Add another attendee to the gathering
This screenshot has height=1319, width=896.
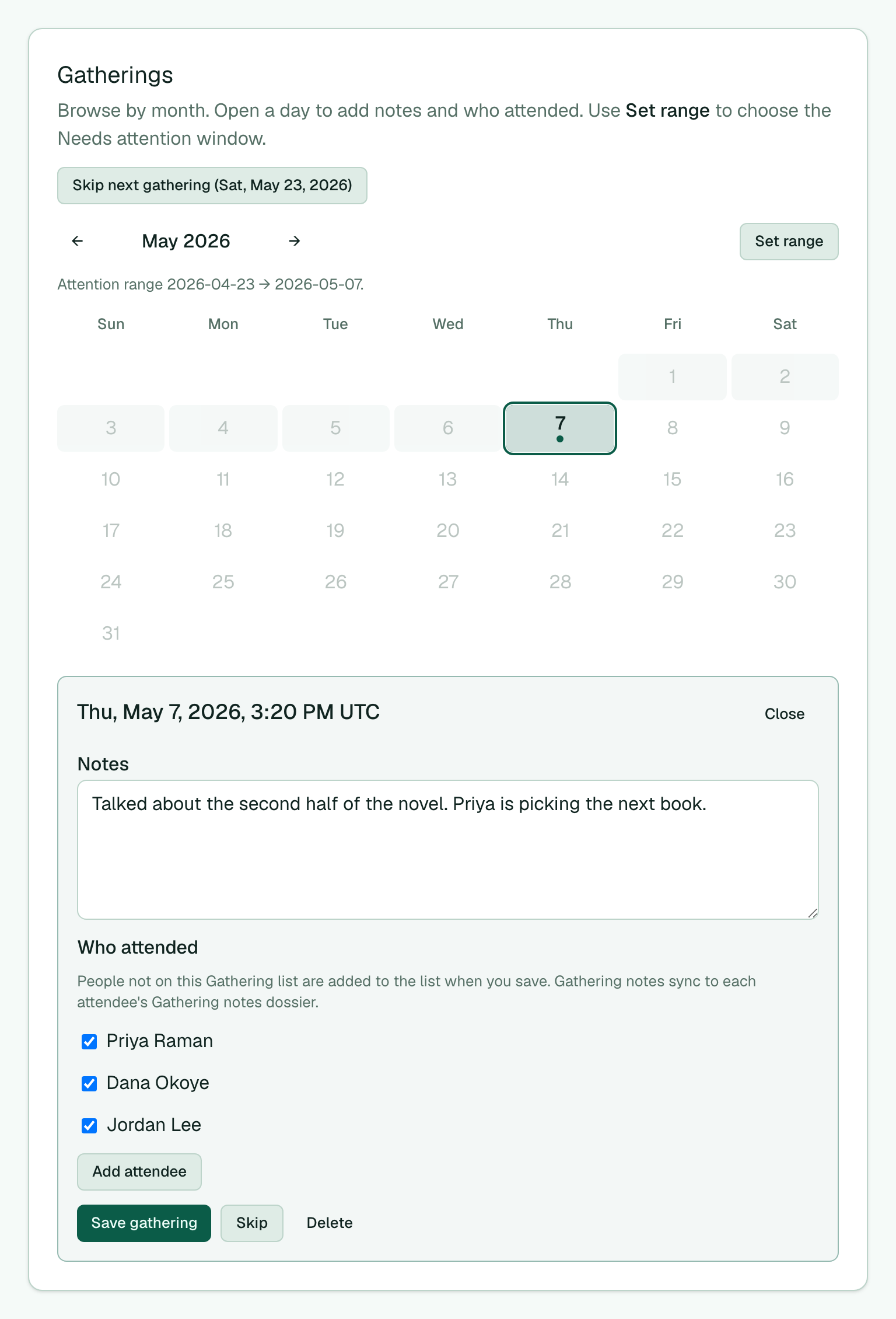click(139, 1172)
